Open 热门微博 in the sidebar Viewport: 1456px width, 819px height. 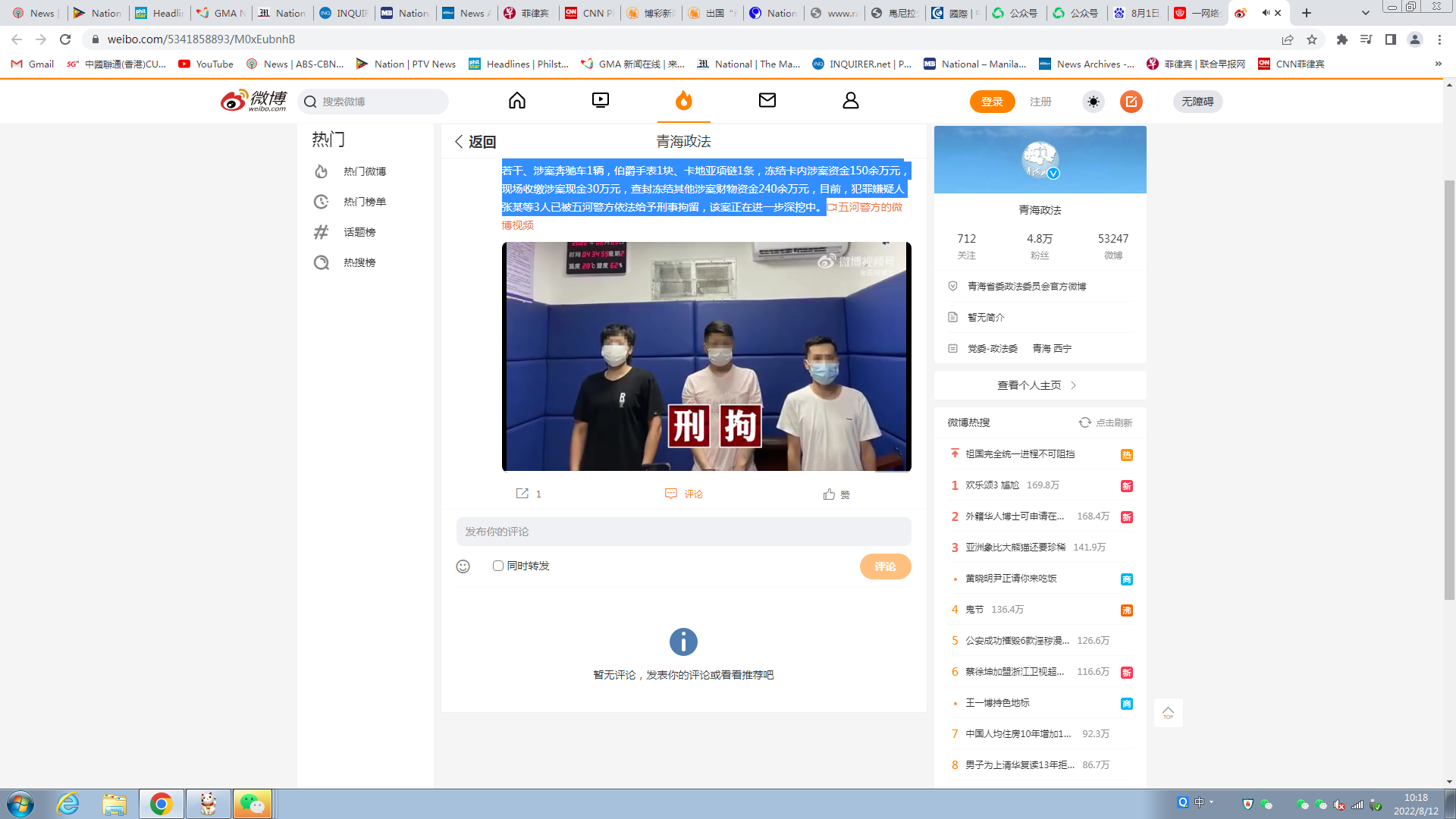tap(366, 171)
